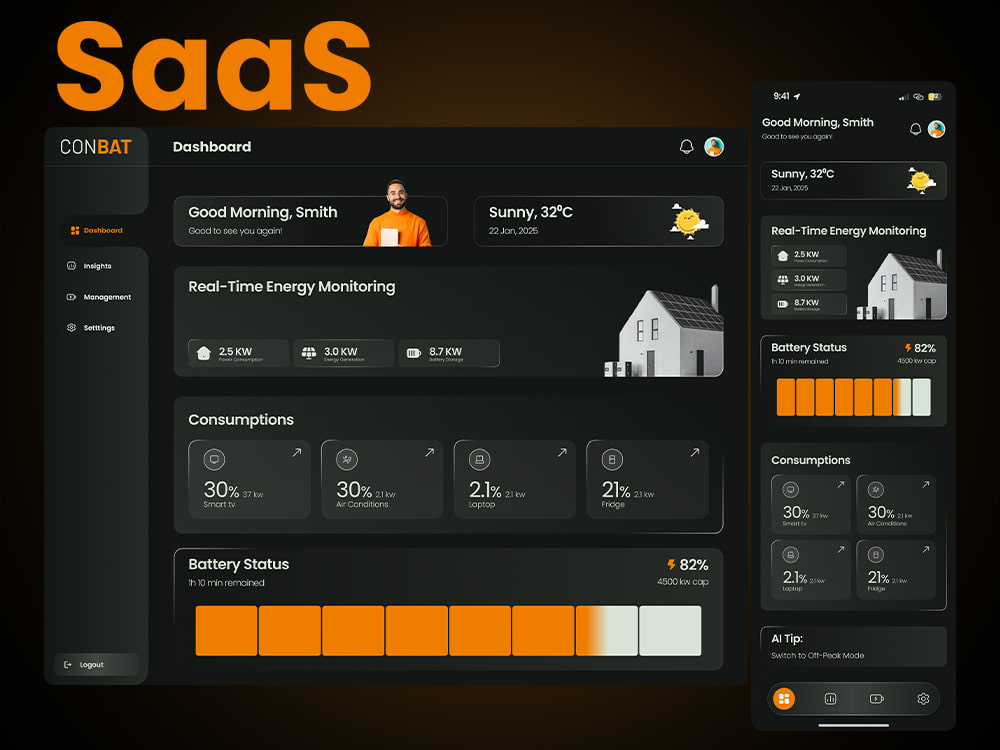Click the mobile 2.5 KW power consumption chip
Image resolution: width=1000 pixels, height=750 pixels.
[x=809, y=256]
